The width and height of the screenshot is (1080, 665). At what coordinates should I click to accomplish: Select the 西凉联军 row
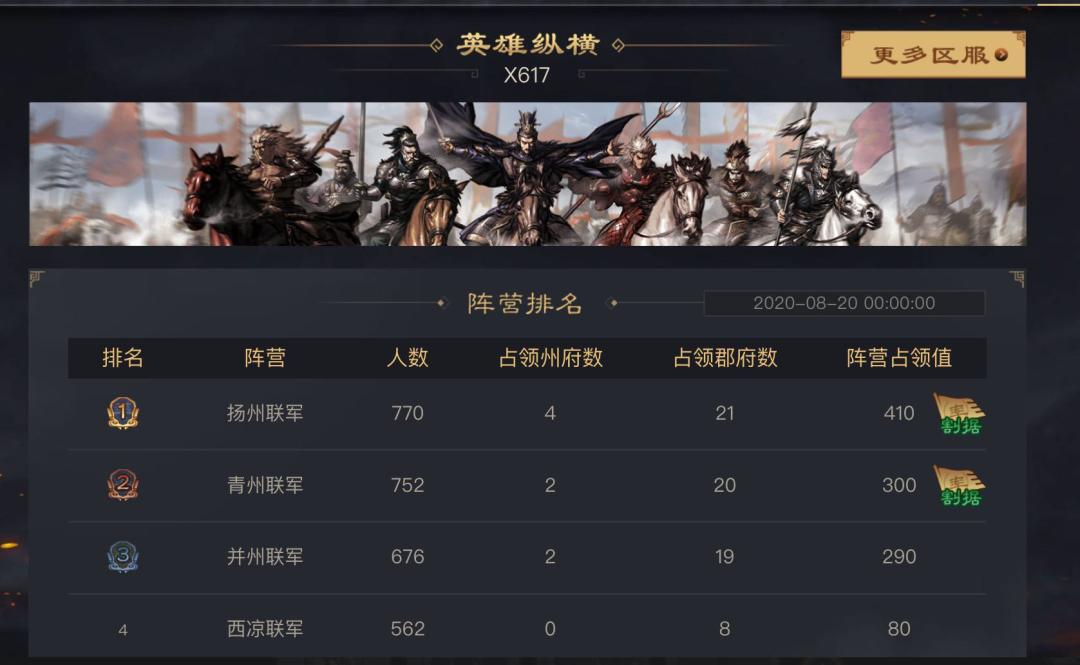point(527,628)
